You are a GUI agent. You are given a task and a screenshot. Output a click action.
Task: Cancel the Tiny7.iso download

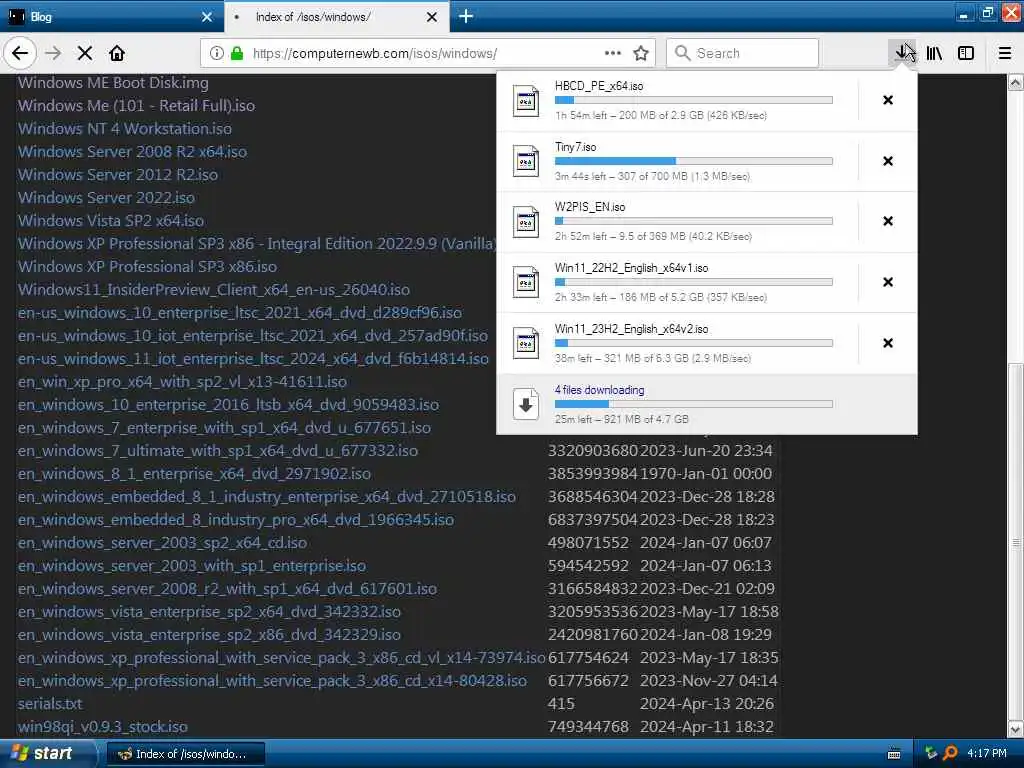888,161
